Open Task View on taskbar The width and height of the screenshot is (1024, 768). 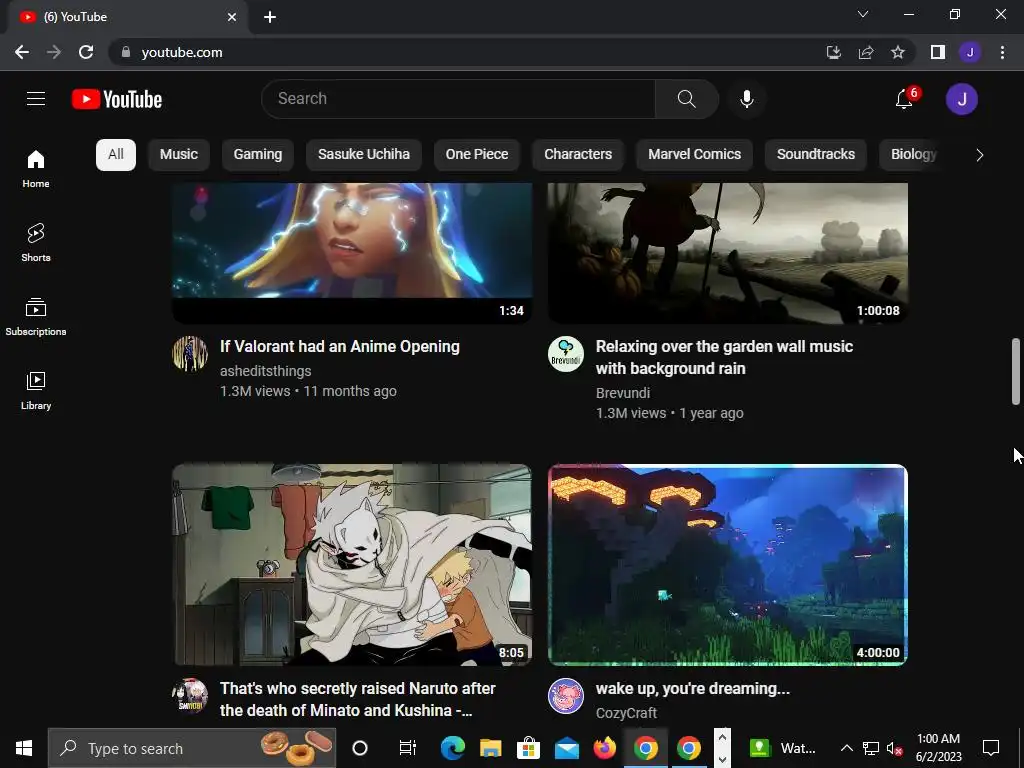tap(408, 748)
